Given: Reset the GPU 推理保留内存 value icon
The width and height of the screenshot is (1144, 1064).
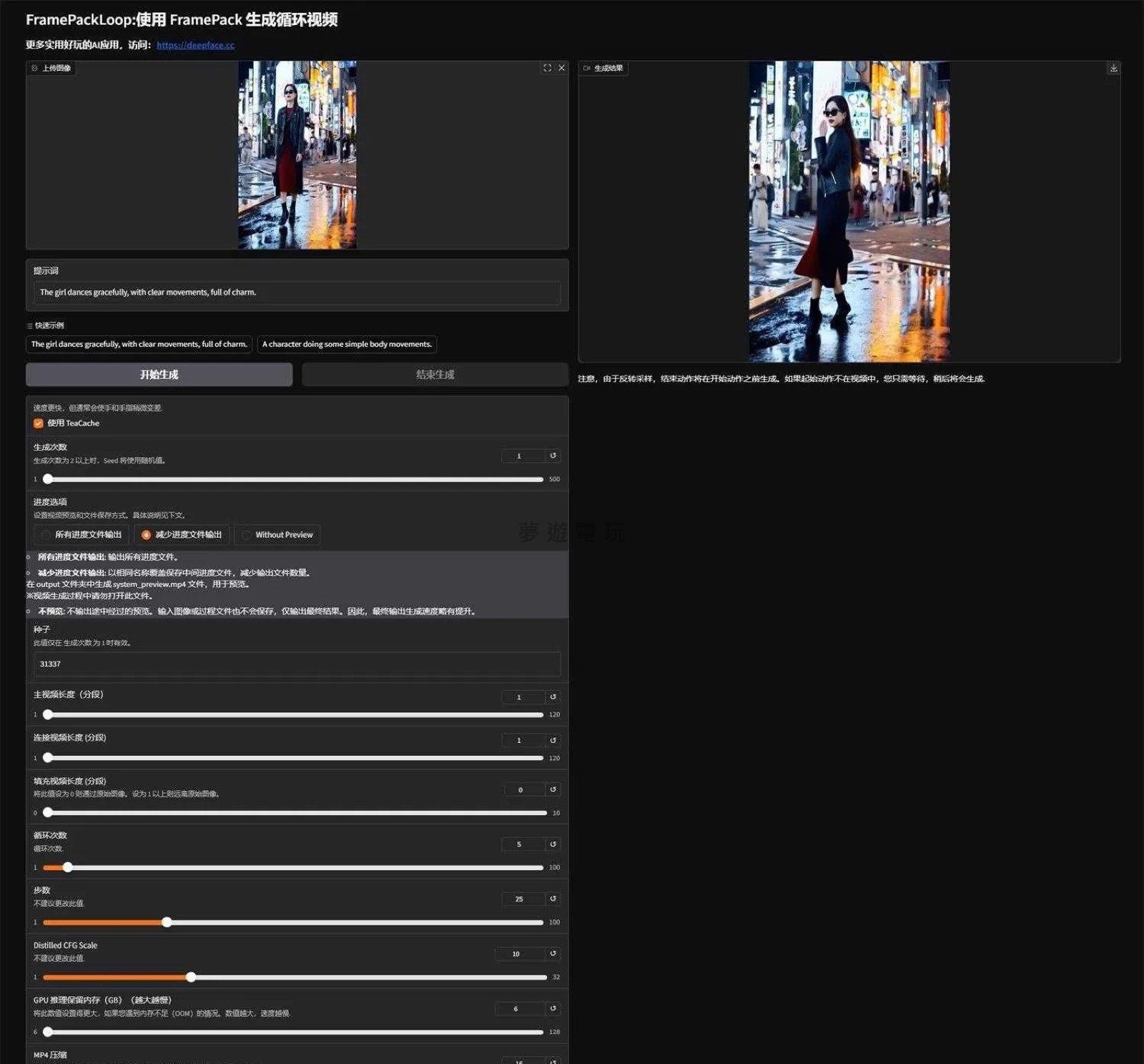Looking at the screenshot, I should [x=553, y=1009].
